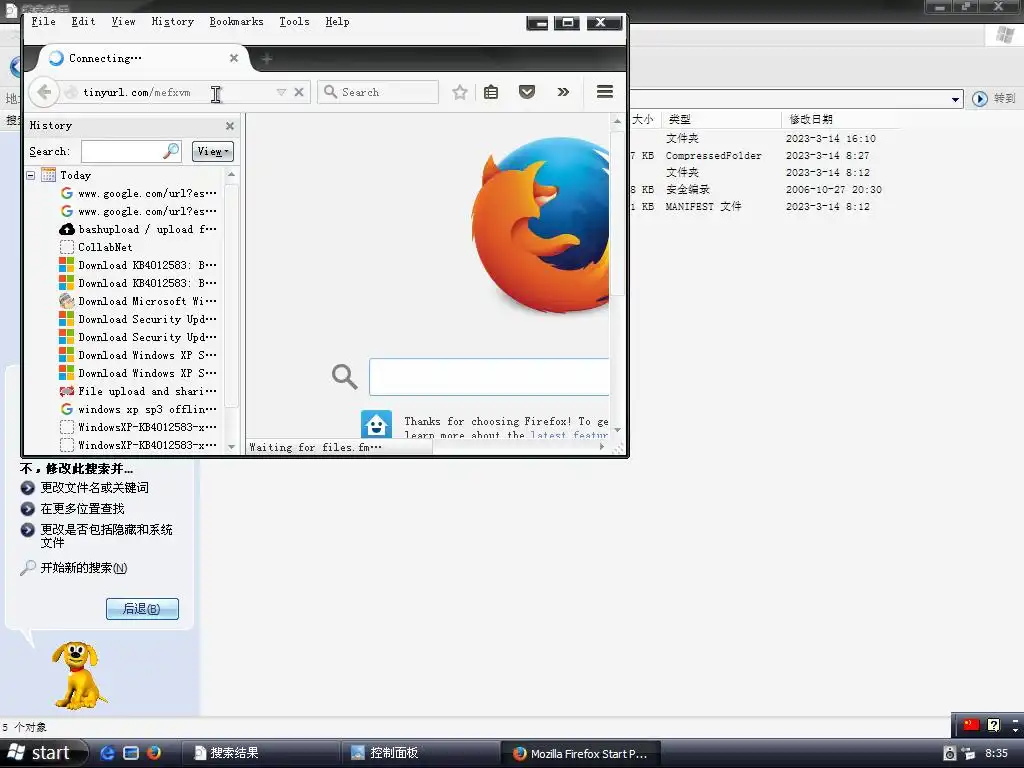Collapse the Today history group
1024x768 pixels.
(31, 175)
